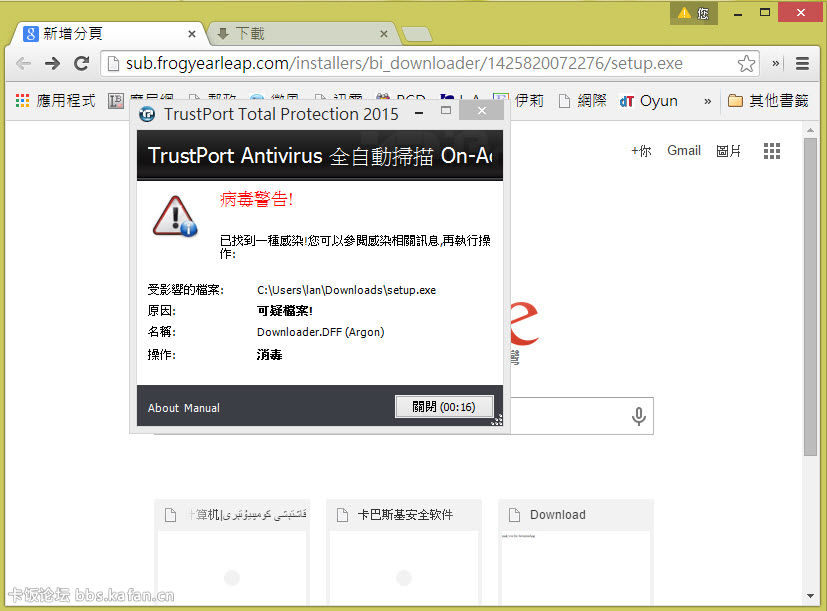Open the About link in TrustPort dialog
Image resolution: width=827 pixels, height=611 pixels.
(163, 408)
